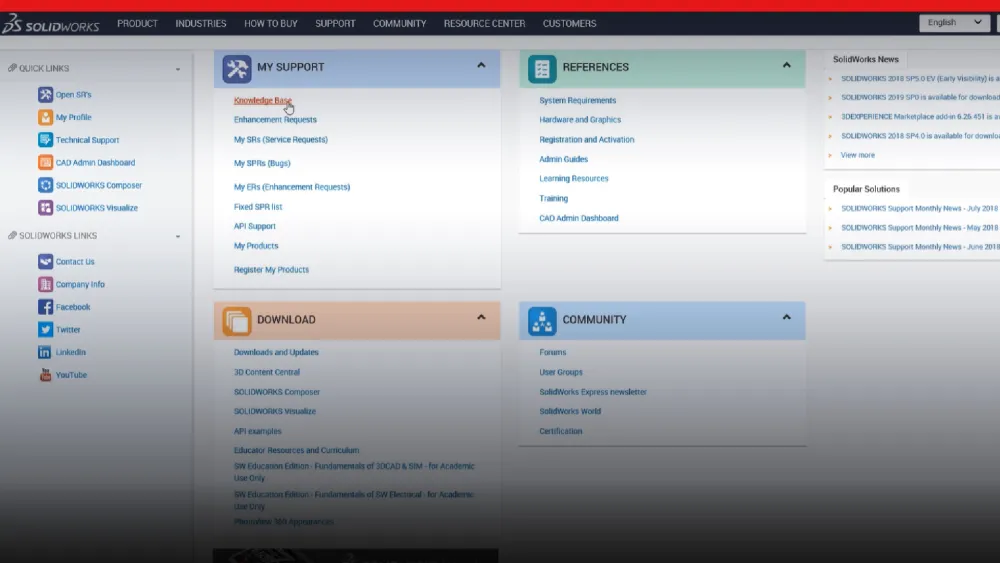1000x563 pixels.
Task: Open the Industries menu
Action: tap(201, 24)
